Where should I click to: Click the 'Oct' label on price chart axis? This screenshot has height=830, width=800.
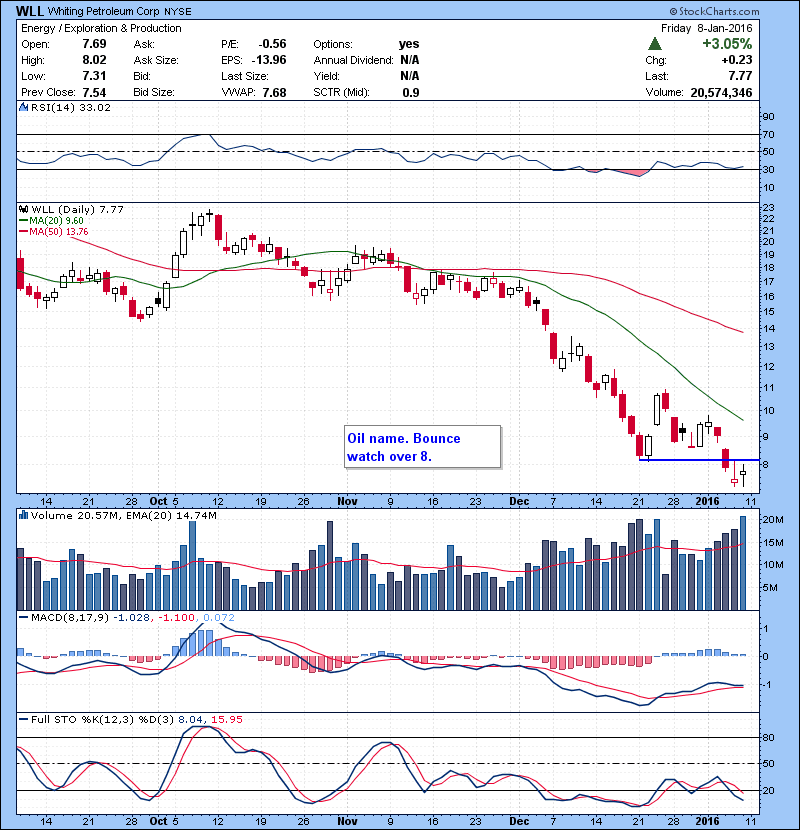[158, 501]
